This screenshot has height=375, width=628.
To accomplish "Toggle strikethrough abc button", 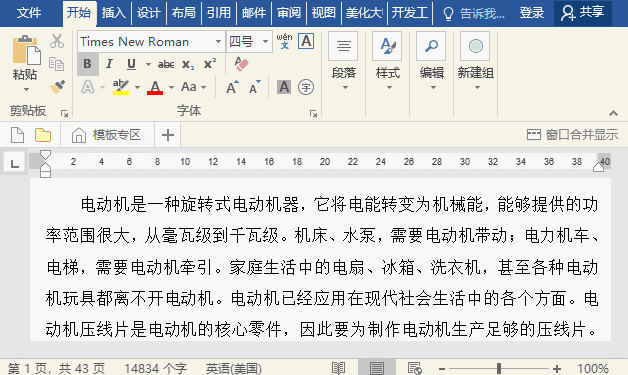I will (166, 65).
